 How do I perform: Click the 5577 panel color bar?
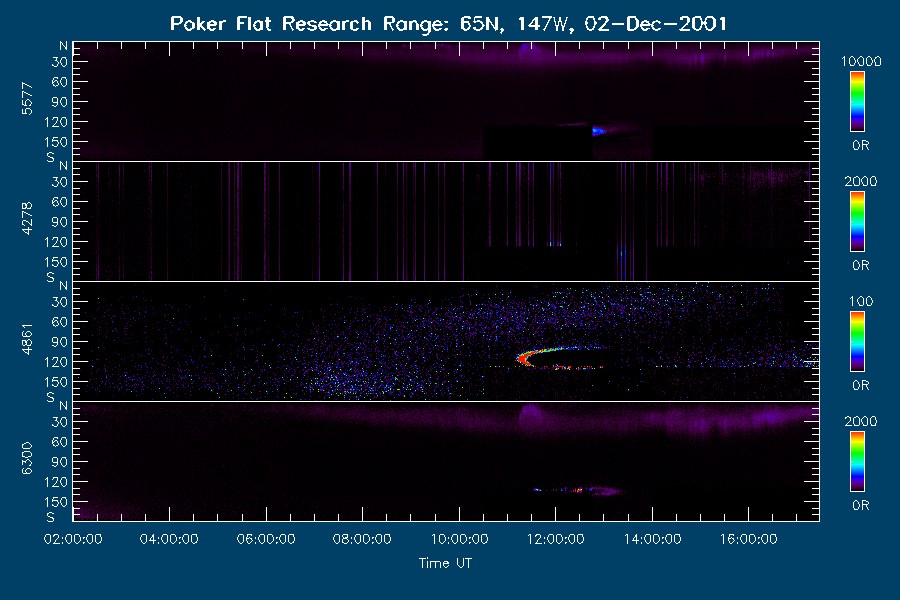(x=858, y=102)
